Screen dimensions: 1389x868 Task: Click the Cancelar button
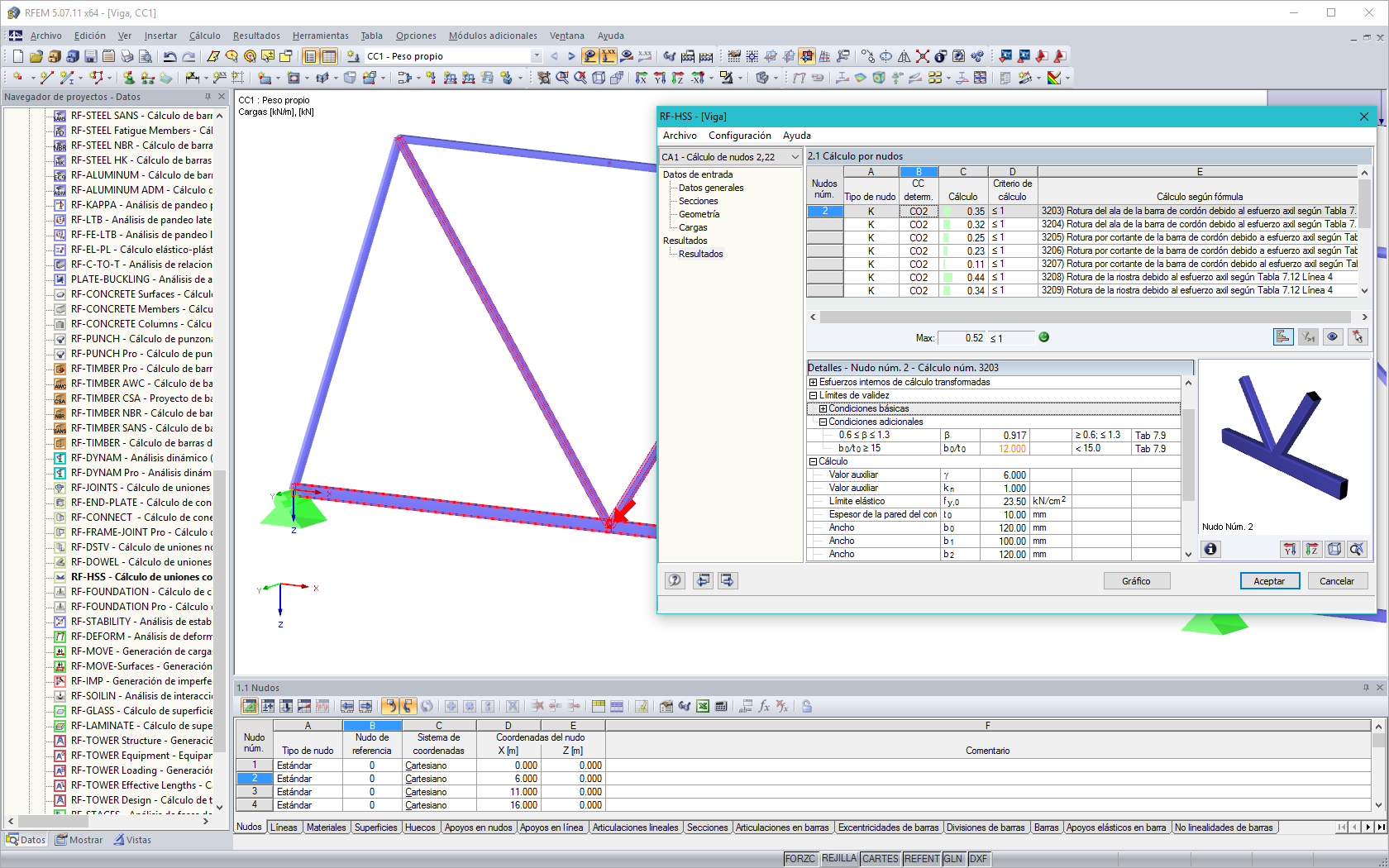click(1336, 581)
